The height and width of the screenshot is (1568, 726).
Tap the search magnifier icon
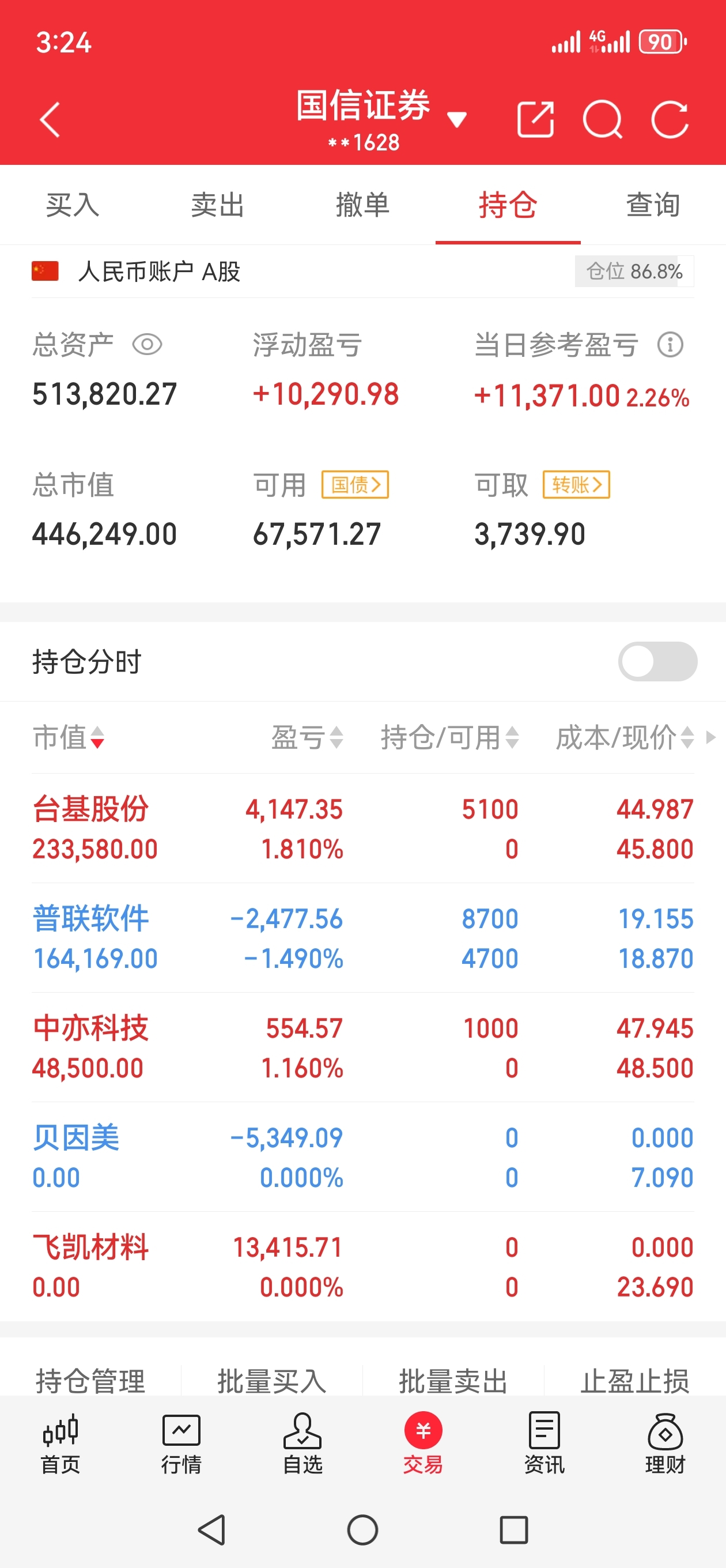click(603, 119)
